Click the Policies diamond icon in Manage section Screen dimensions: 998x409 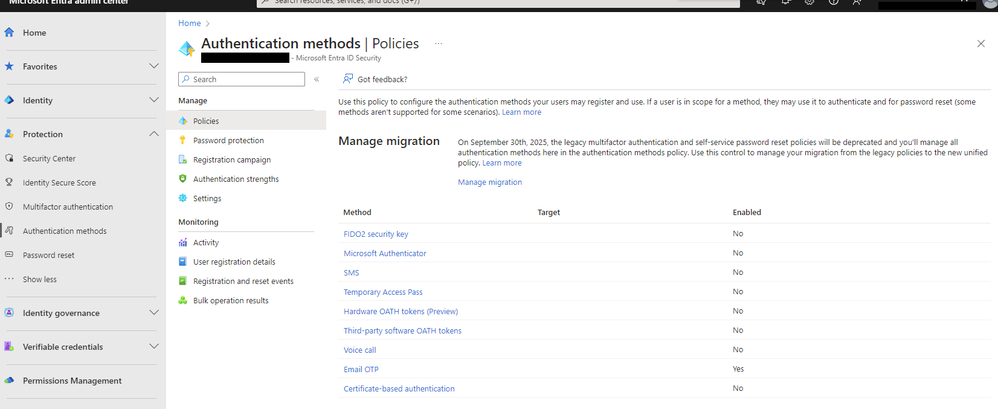[183, 121]
